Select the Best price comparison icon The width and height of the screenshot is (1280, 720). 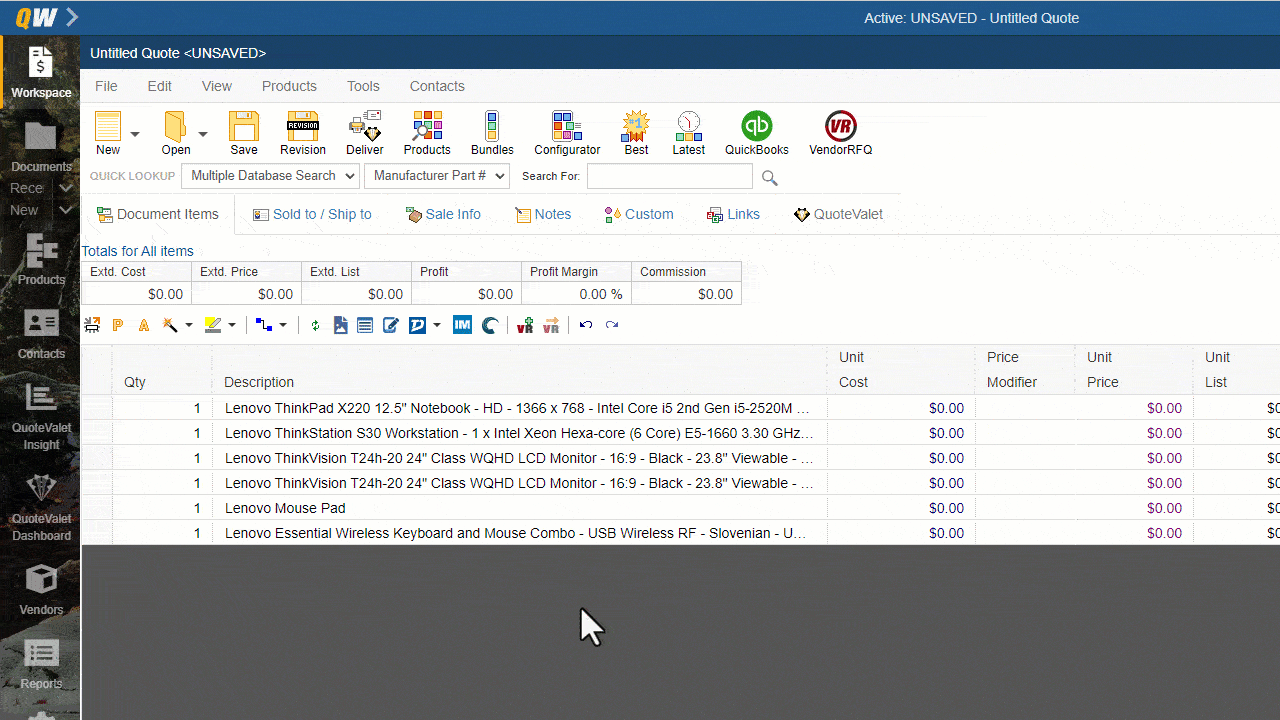click(x=635, y=132)
